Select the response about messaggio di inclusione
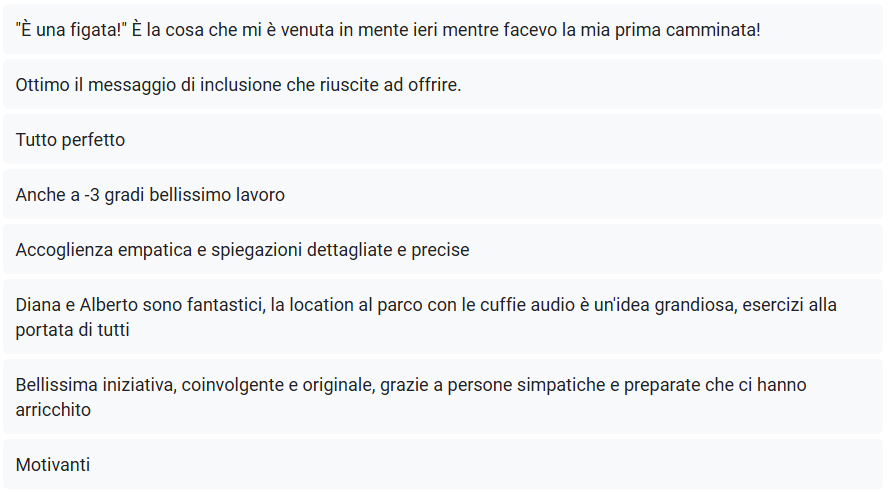 click(444, 85)
